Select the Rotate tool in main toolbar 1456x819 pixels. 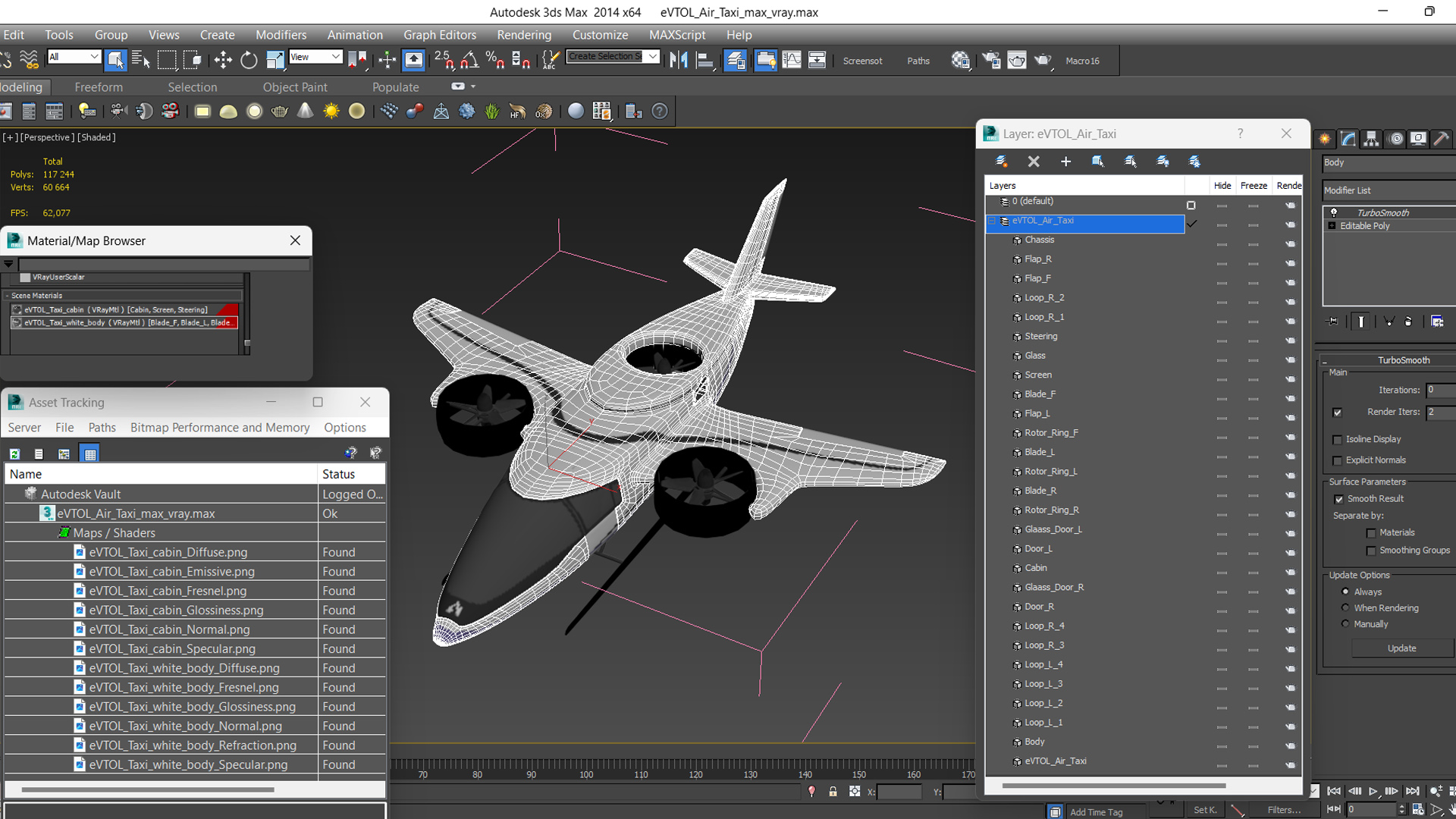pyautogui.click(x=249, y=60)
